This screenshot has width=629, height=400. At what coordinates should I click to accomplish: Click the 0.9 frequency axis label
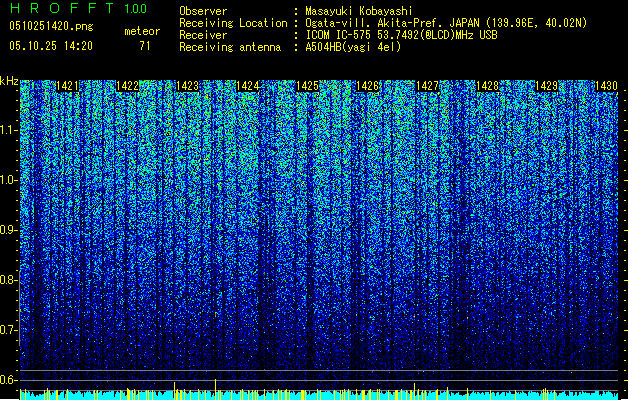[x=9, y=230]
